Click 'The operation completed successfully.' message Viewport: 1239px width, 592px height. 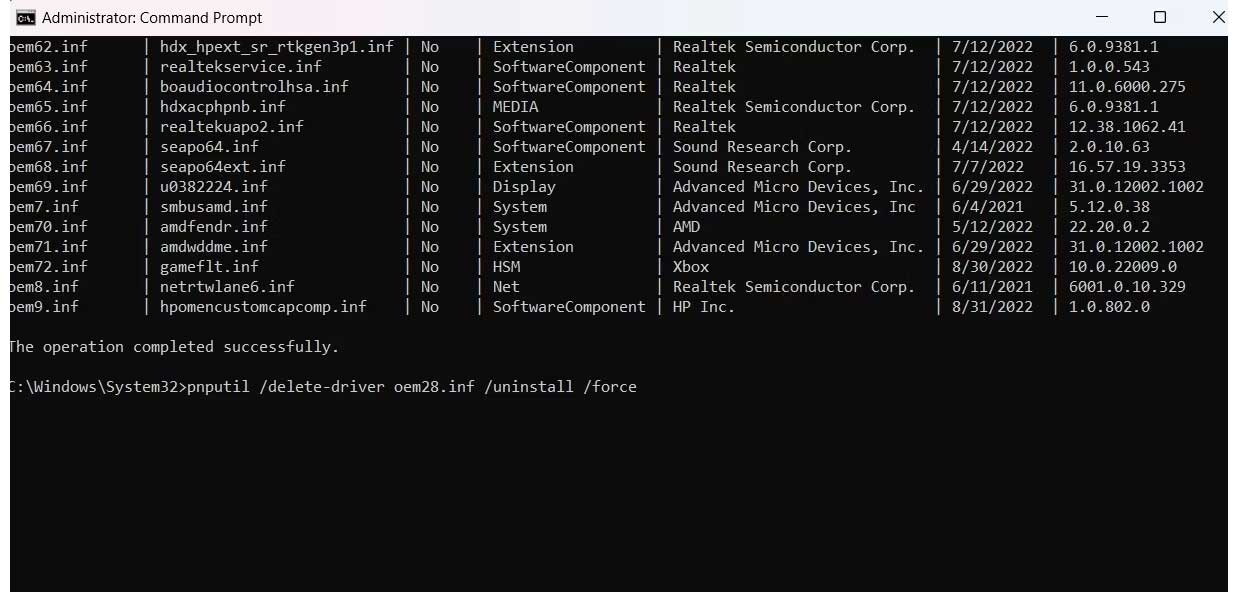point(172,346)
